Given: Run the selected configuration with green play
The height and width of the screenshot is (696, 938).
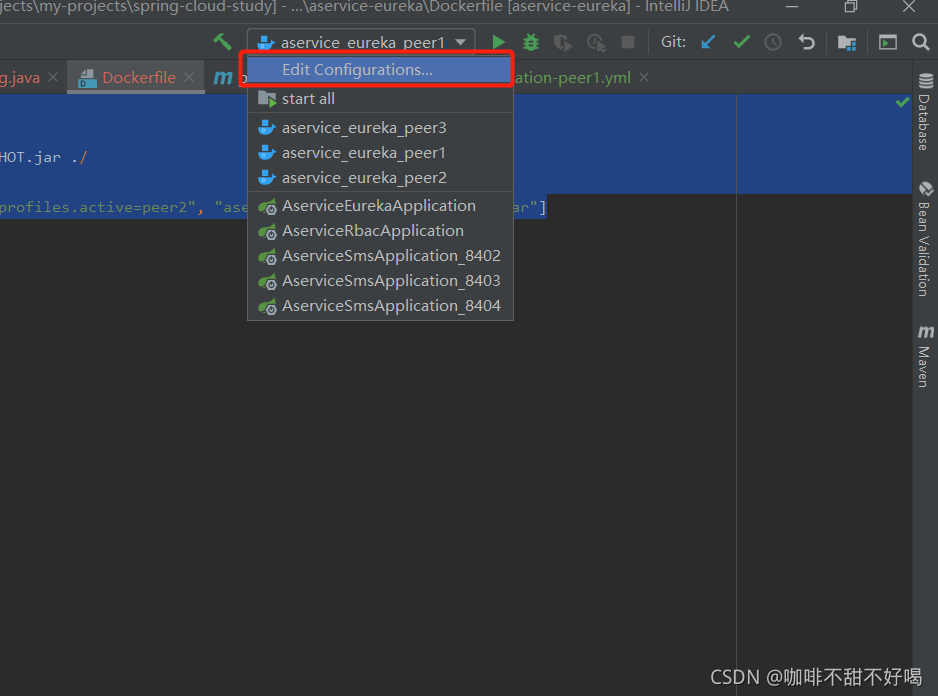Looking at the screenshot, I should point(498,42).
